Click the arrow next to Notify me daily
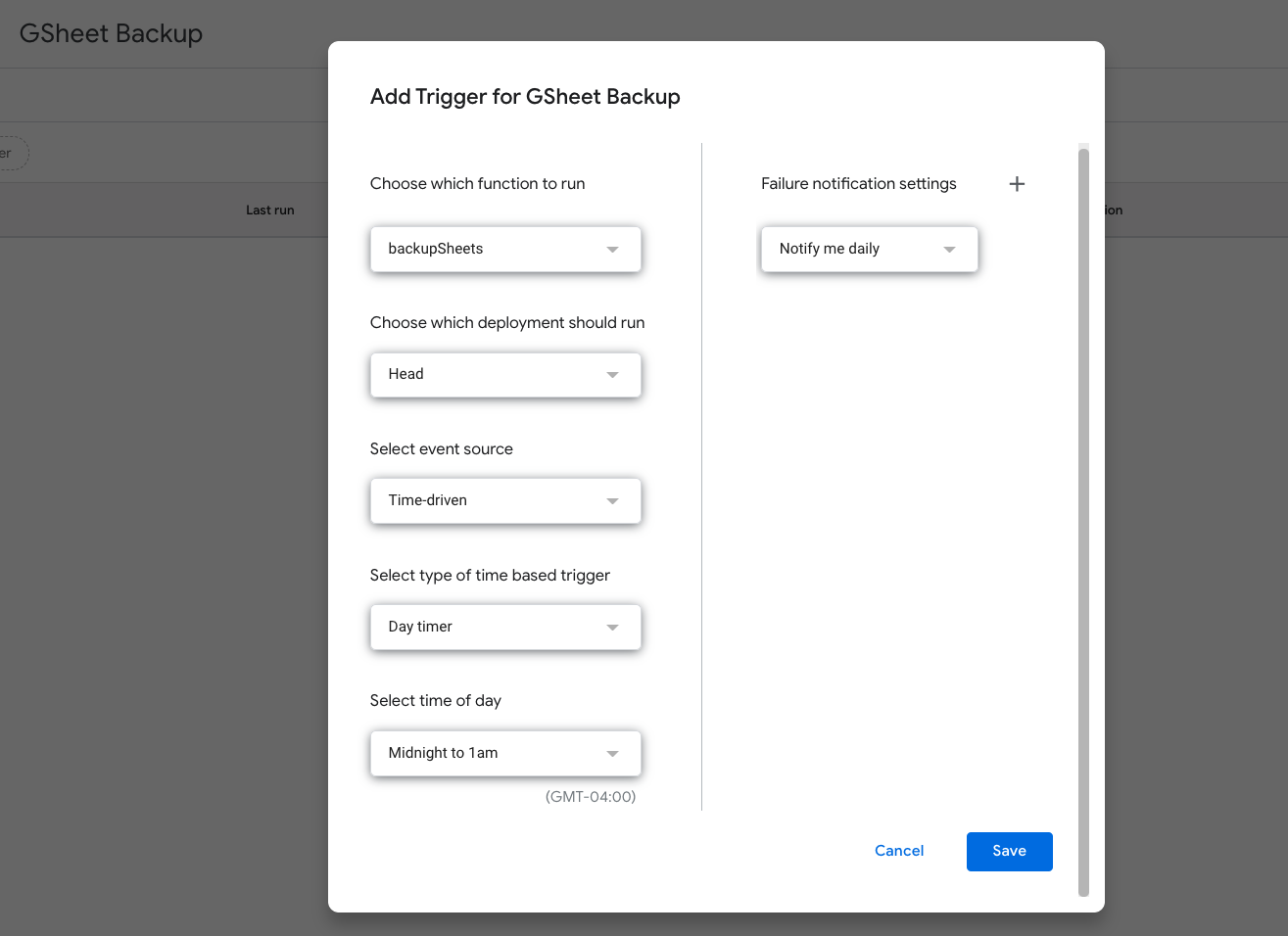The width and height of the screenshot is (1288, 936). [x=949, y=250]
